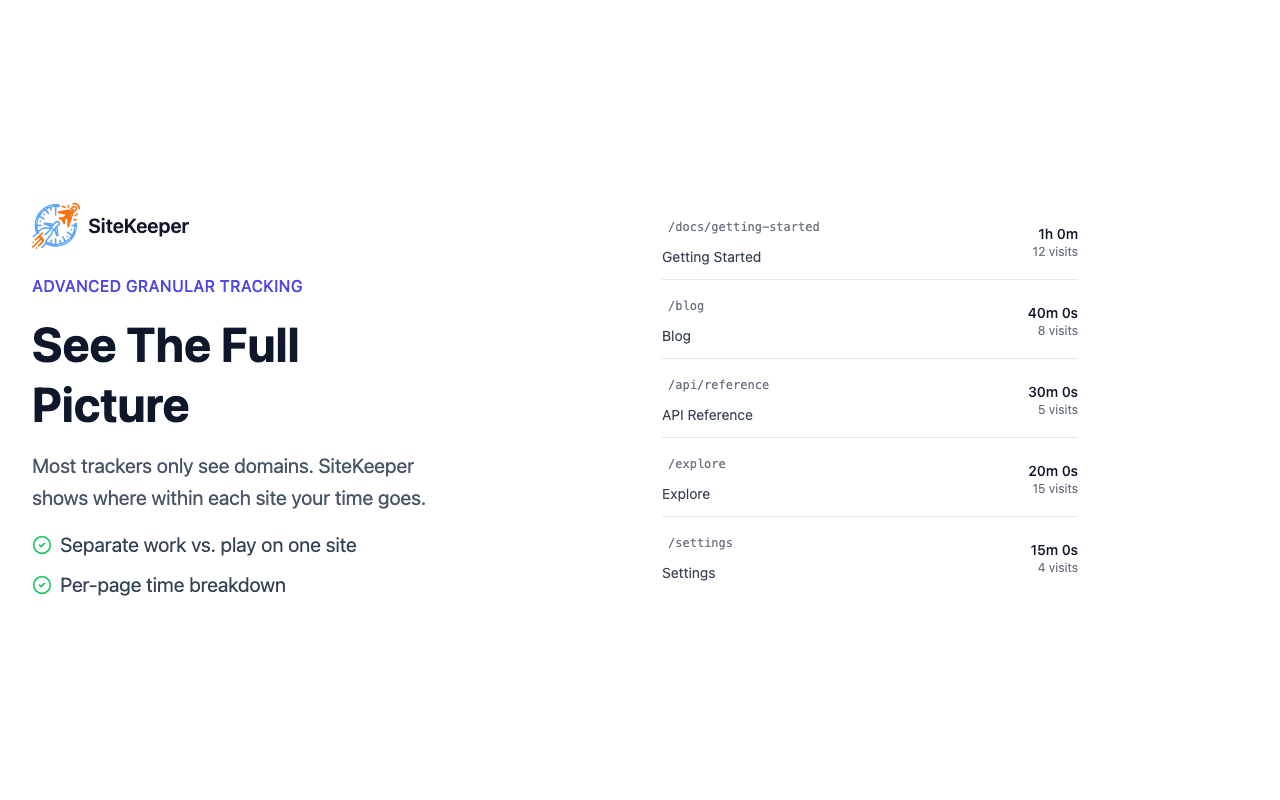Click the Per-page time breakdown text
This screenshot has height=800, width=1280.
tap(173, 585)
